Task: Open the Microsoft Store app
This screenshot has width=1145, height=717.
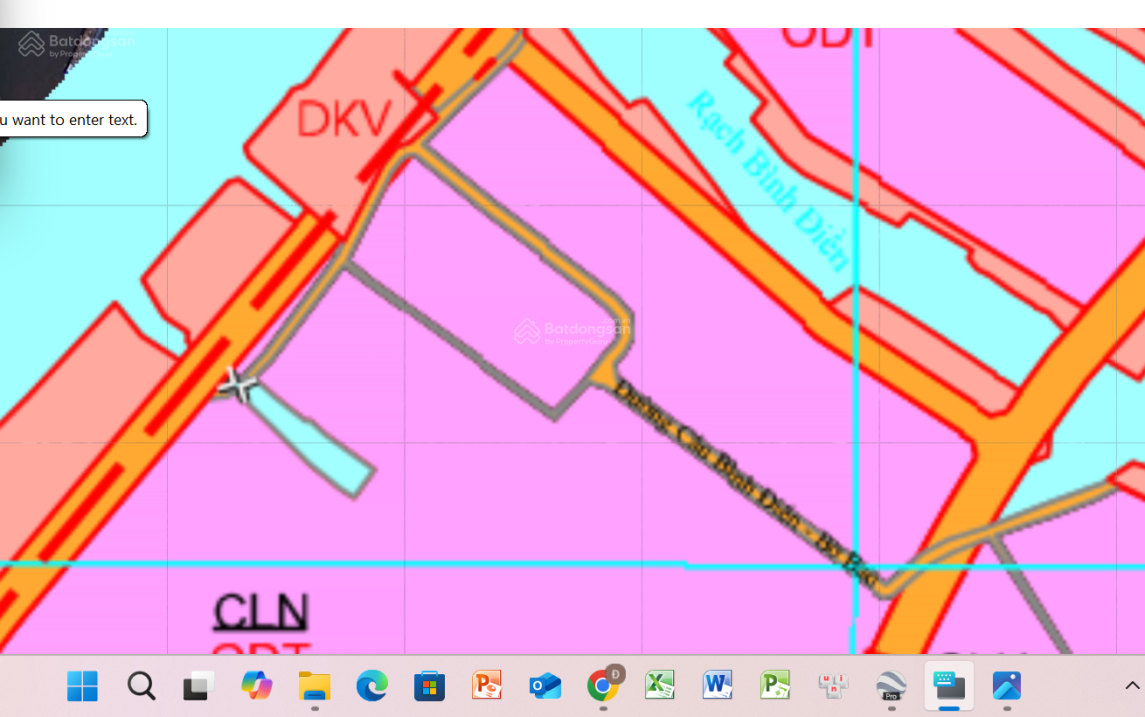Action: pyautogui.click(x=429, y=686)
